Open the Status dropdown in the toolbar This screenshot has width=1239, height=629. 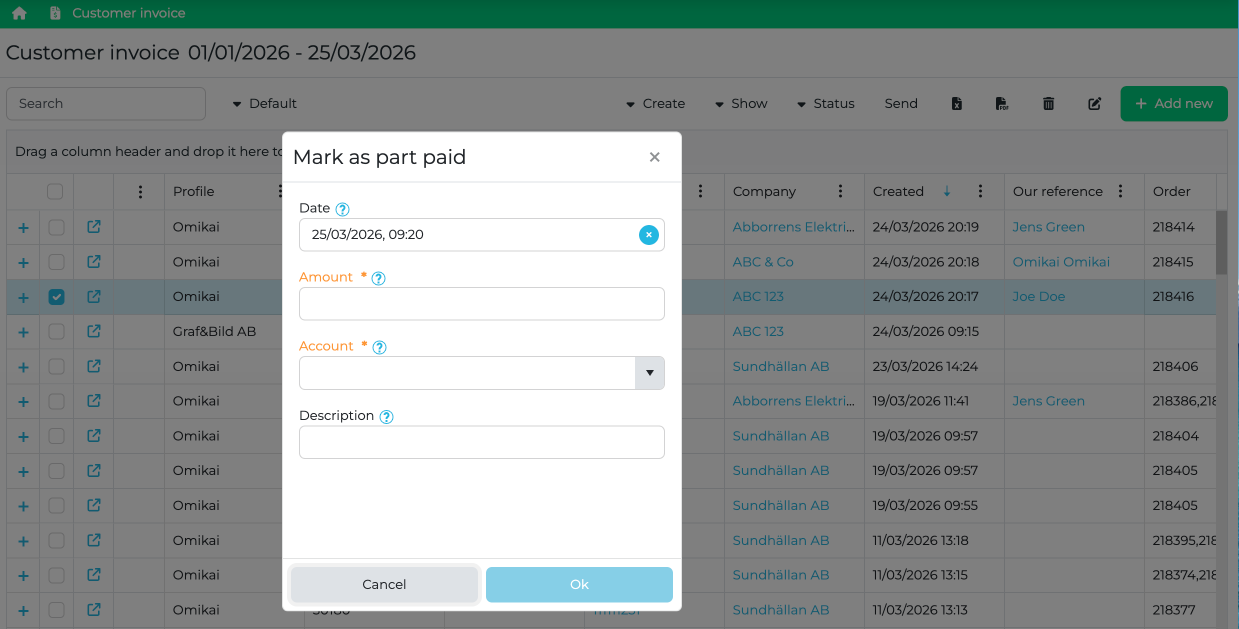825,104
